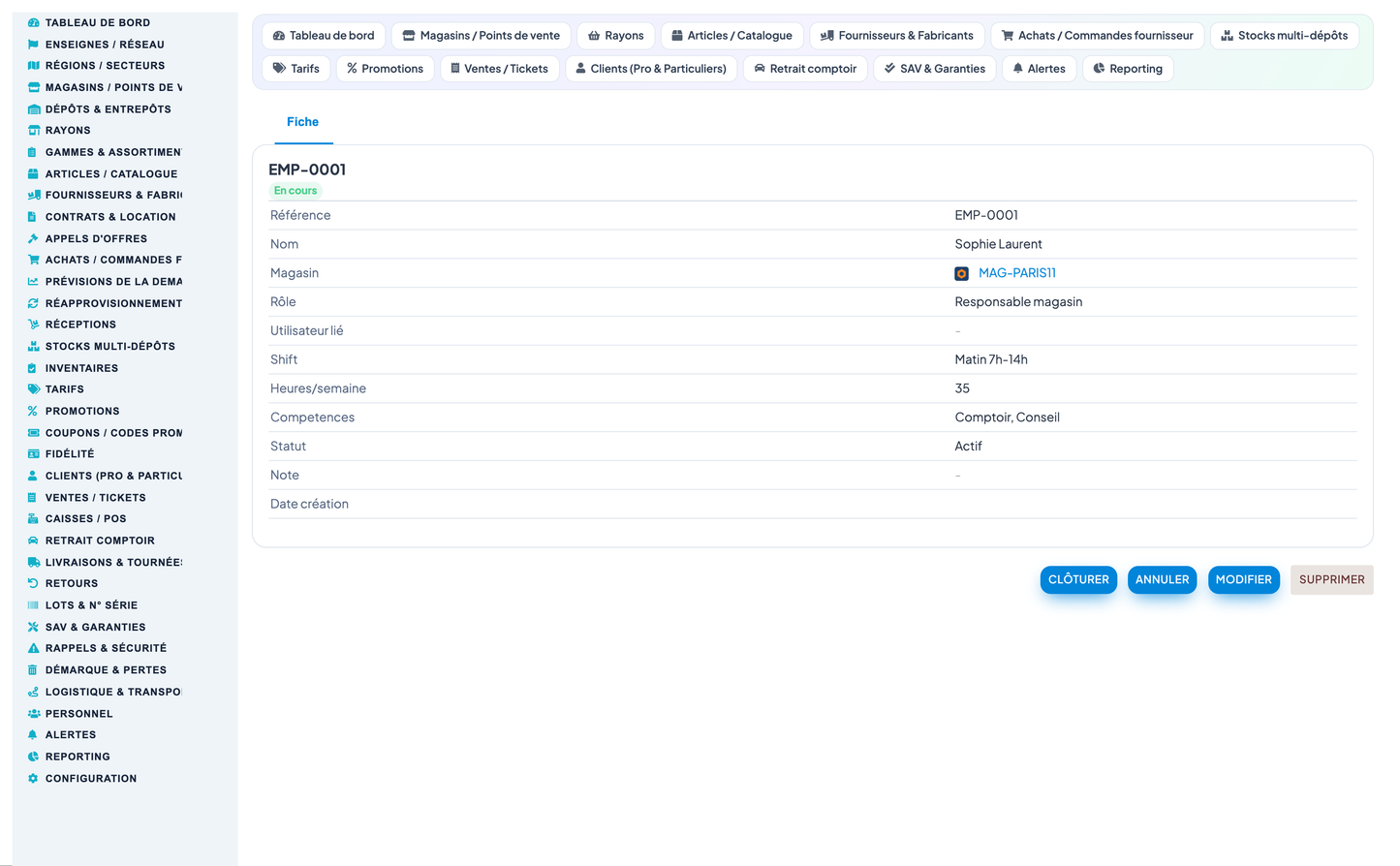
Task: Go to Promotions in top shortcut bar
Action: 386,69
